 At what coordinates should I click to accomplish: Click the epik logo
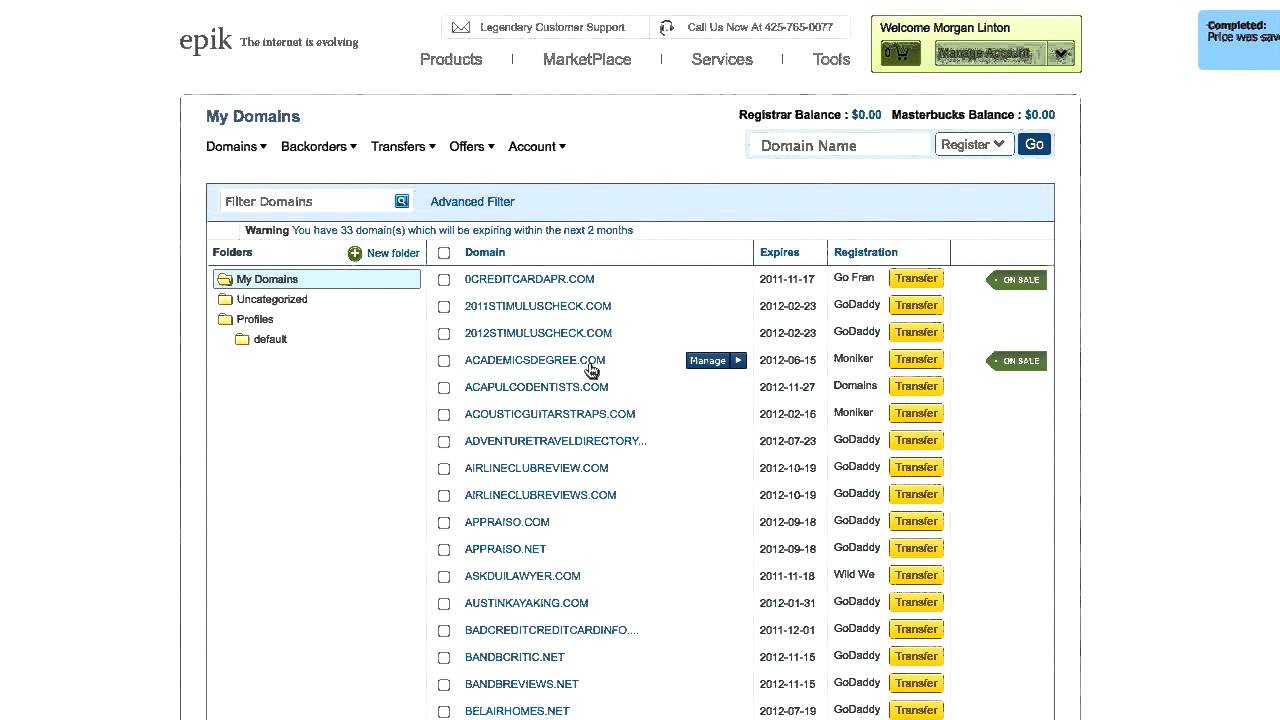click(206, 40)
